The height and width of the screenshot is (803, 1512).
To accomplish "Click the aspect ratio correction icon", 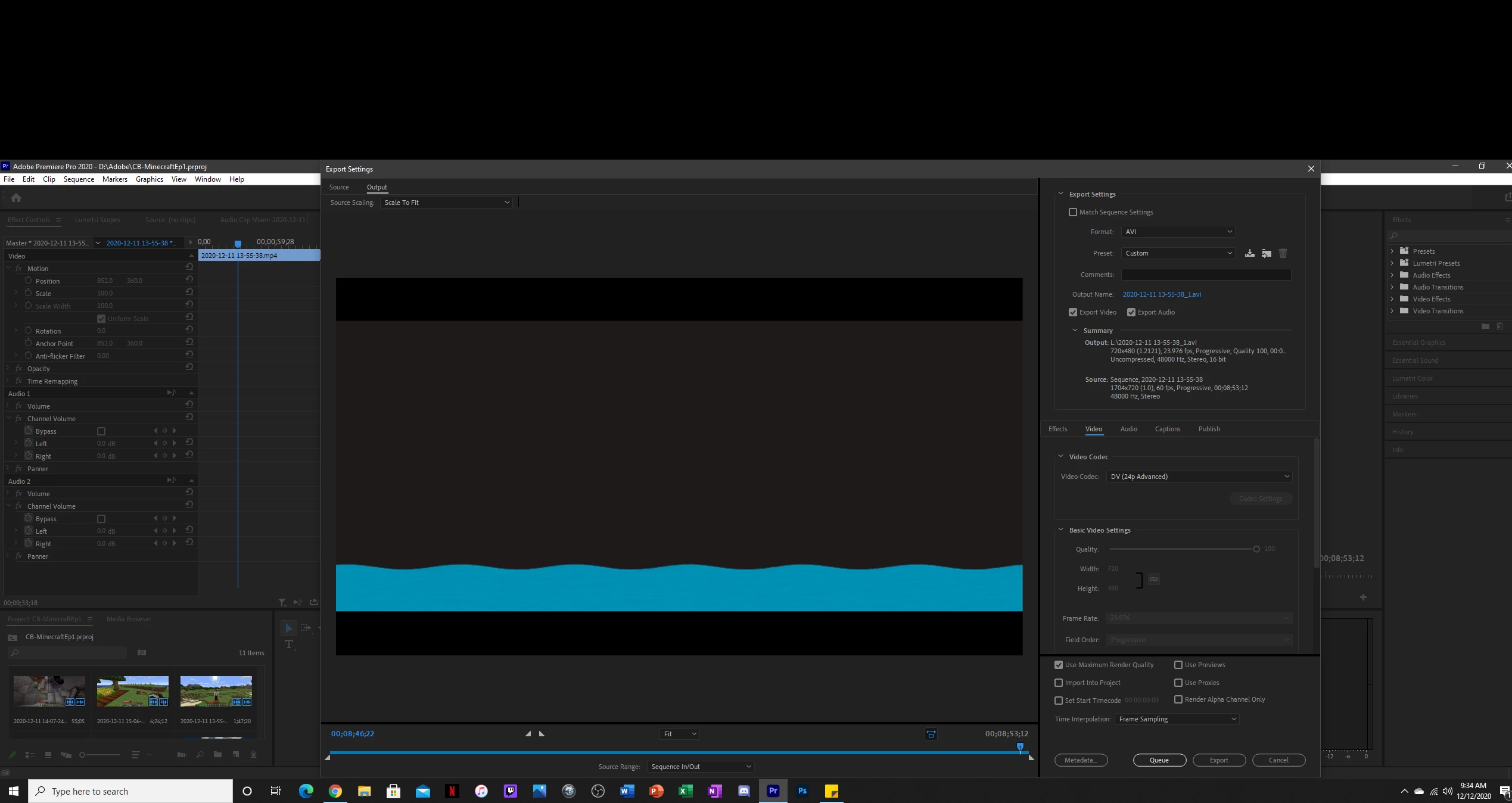I will click(931, 734).
